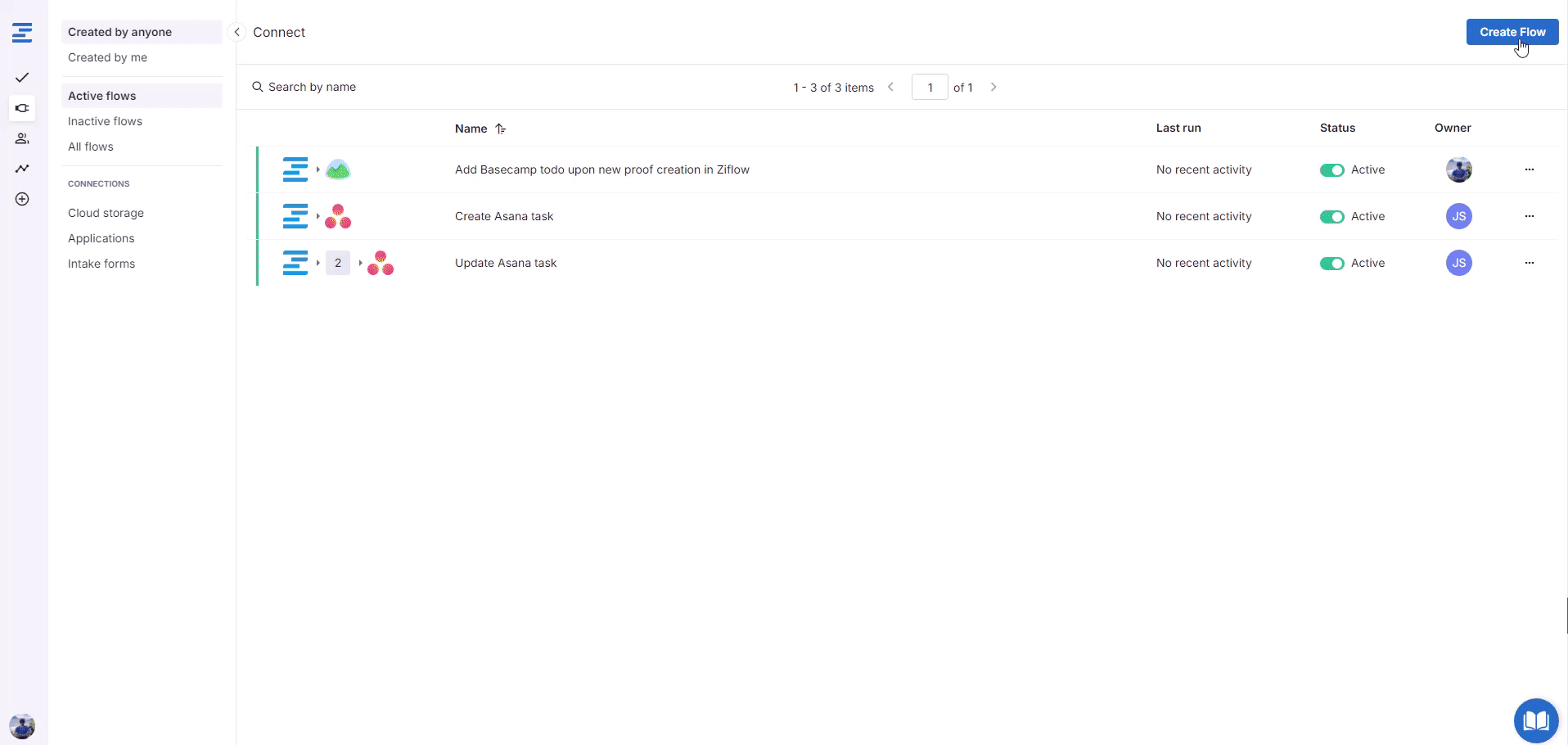Turn off the Update Asana task flow
The height and width of the screenshot is (745, 1568).
1331,264
